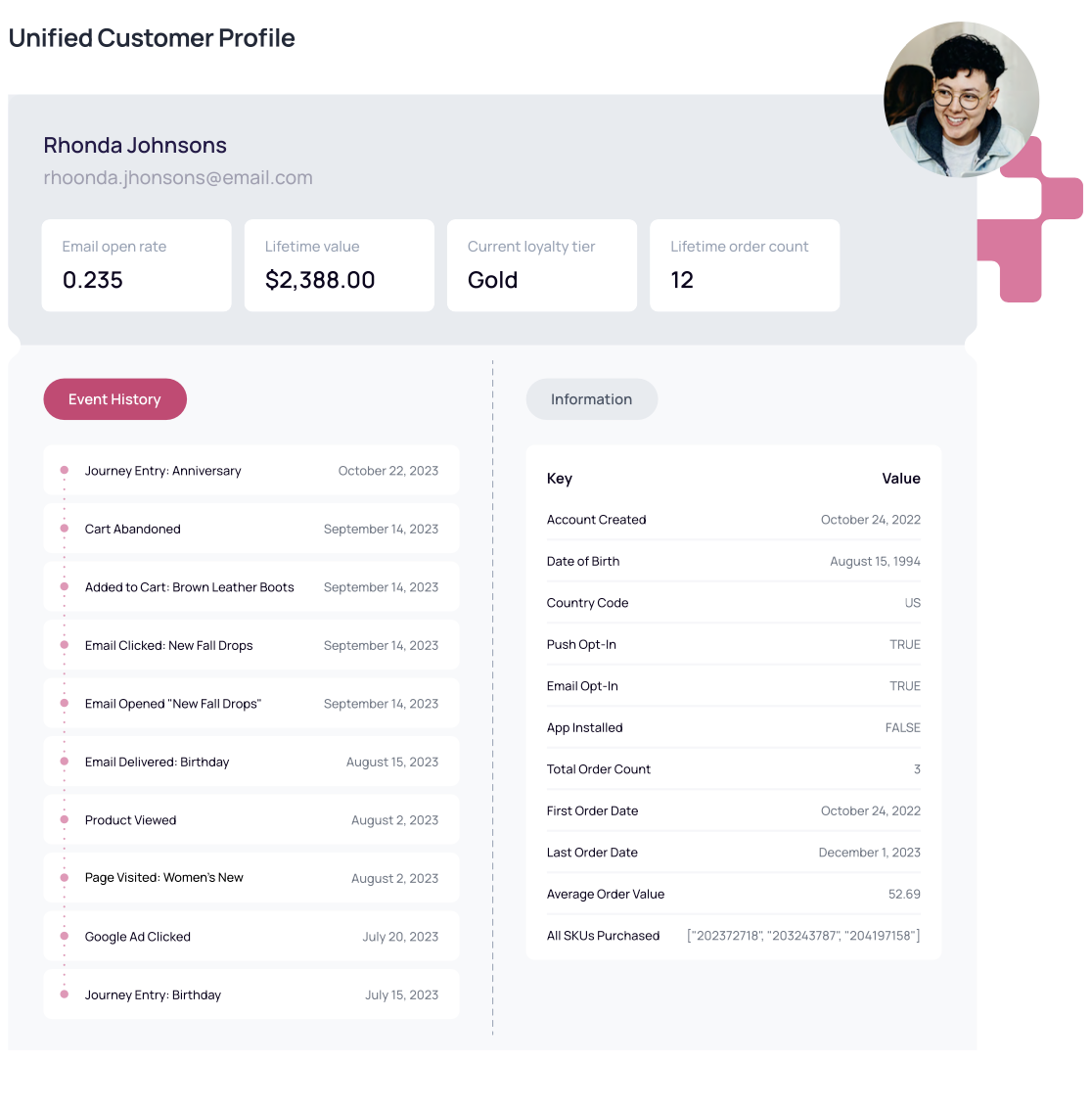Screen dimensions: 1092x1110
Task: Open Journey Entry: Anniversary event
Action: click(x=251, y=471)
